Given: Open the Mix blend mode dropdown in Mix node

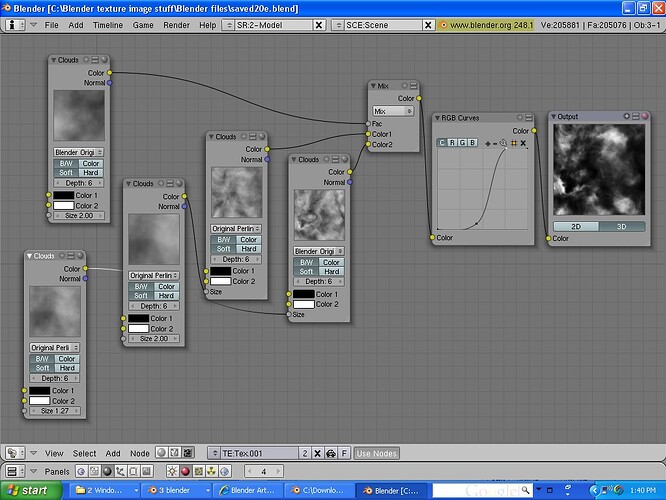Looking at the screenshot, I should pyautogui.click(x=393, y=111).
